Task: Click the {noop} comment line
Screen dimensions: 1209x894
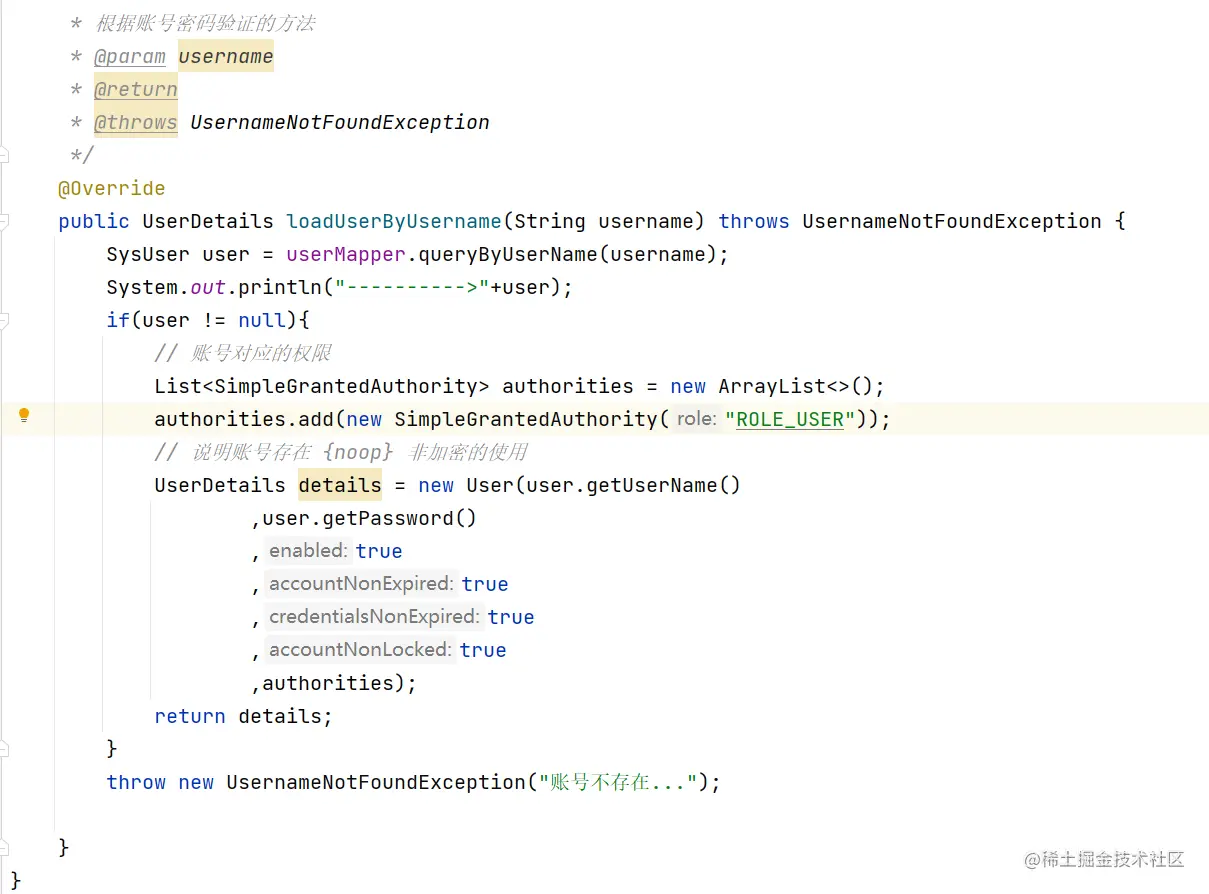Action: (341, 452)
